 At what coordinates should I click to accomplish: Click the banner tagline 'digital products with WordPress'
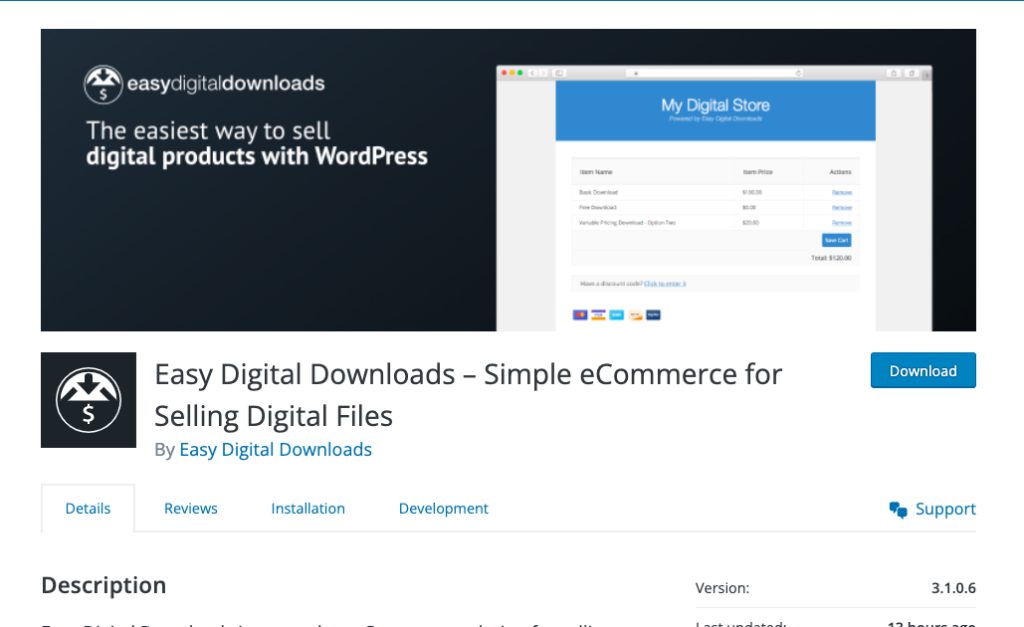point(257,157)
